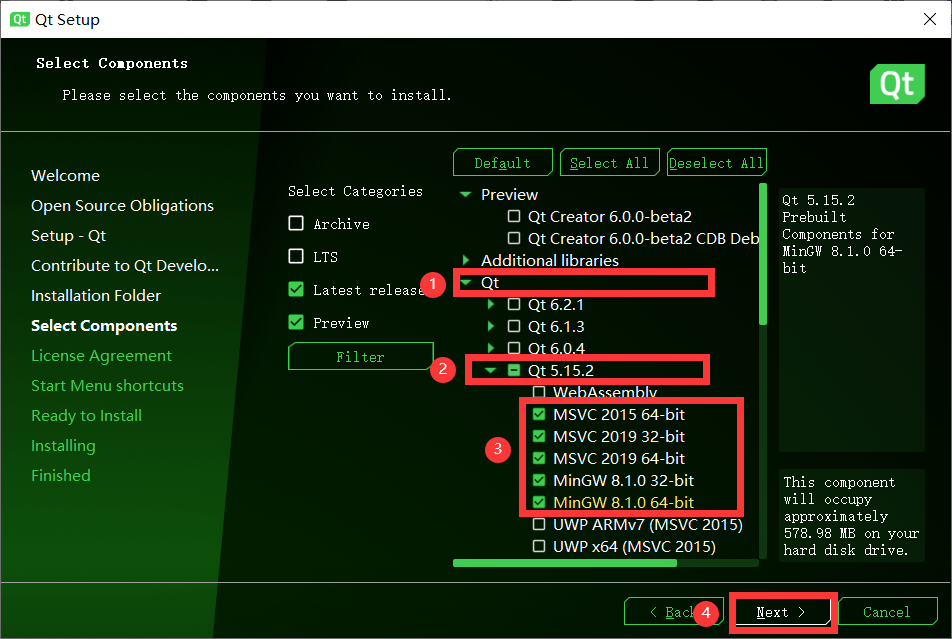952x639 pixels.
Task: Select the Additional libraries row label
Action: pyautogui.click(x=550, y=260)
